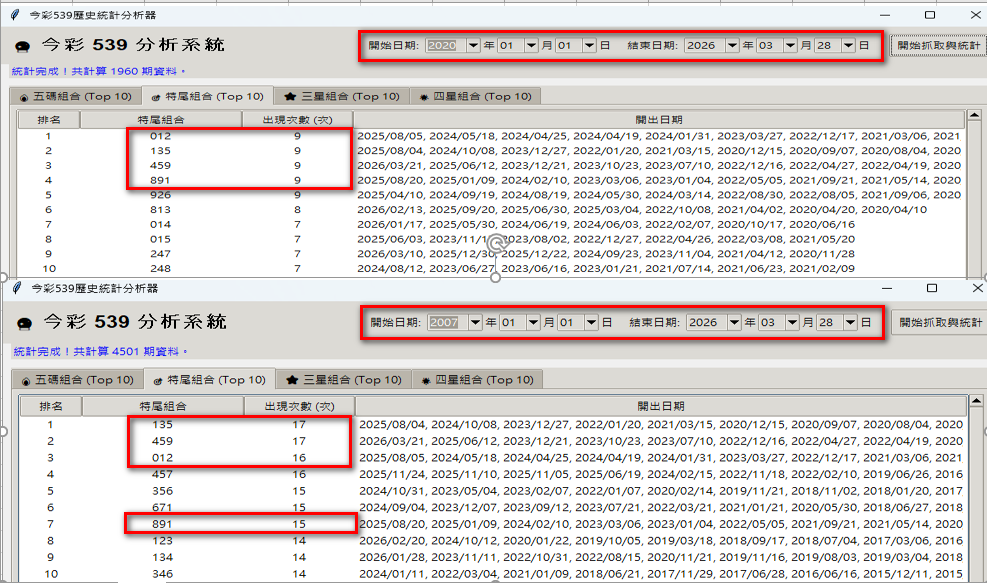Viewport: 987px width, 583px height.
Task: Open the start year dropdown showing 2007
Action: pyautogui.click(x=475, y=323)
